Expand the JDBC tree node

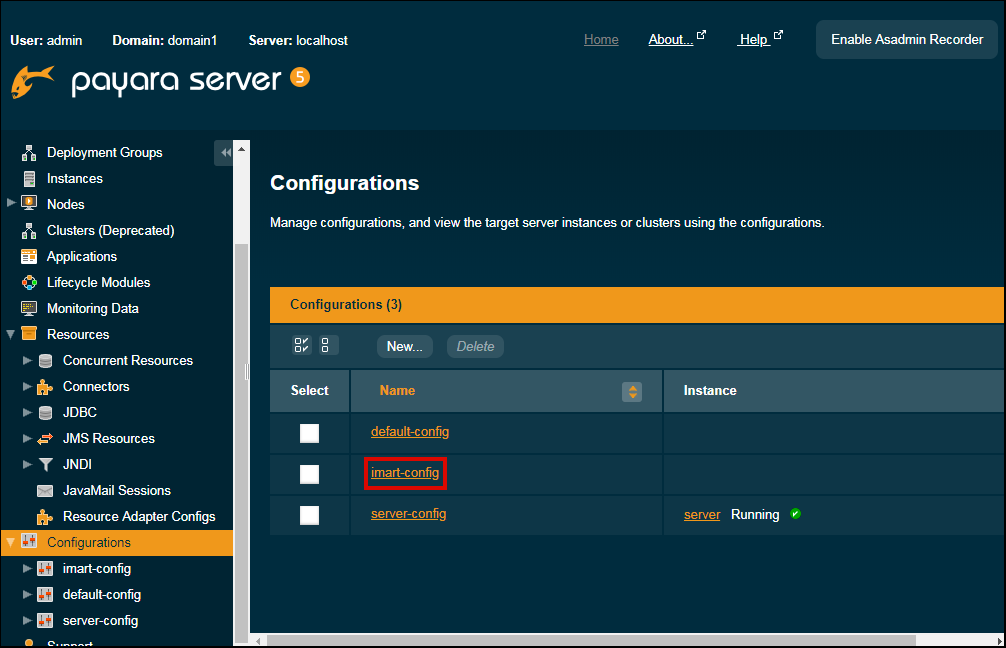coord(27,413)
